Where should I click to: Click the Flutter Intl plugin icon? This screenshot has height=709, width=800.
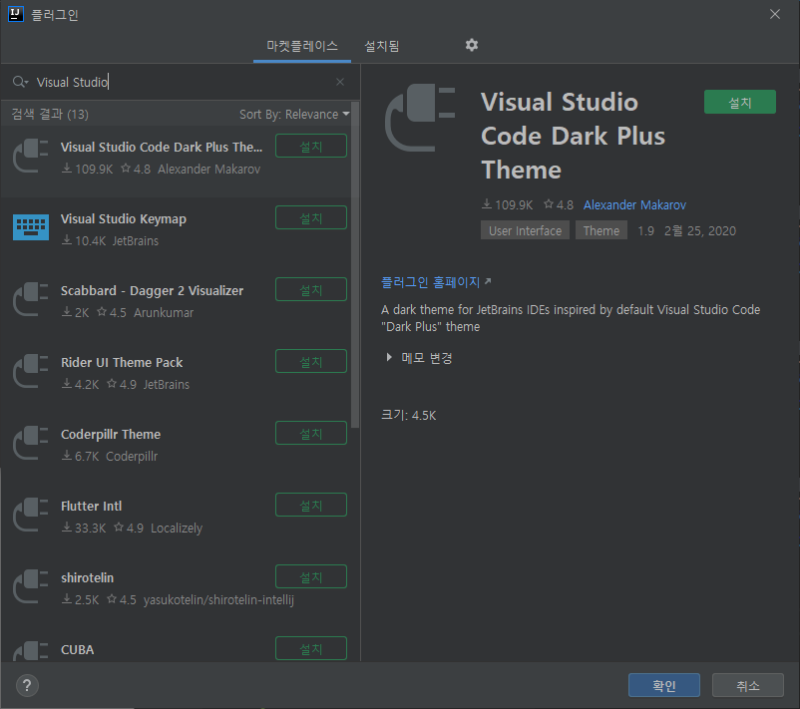pyautogui.click(x=31, y=515)
